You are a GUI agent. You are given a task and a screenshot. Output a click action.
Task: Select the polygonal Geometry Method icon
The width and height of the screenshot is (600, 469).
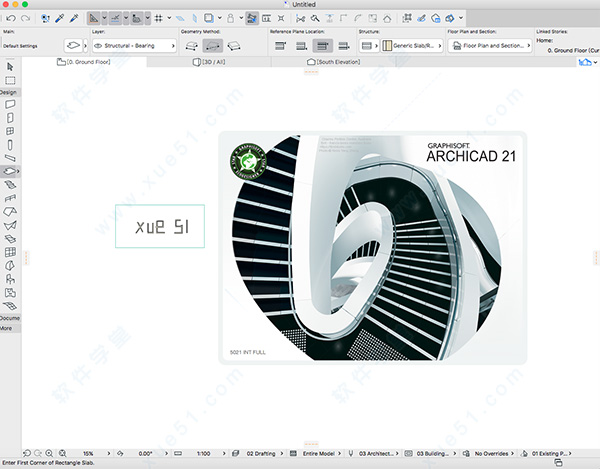pyautogui.click(x=191, y=46)
